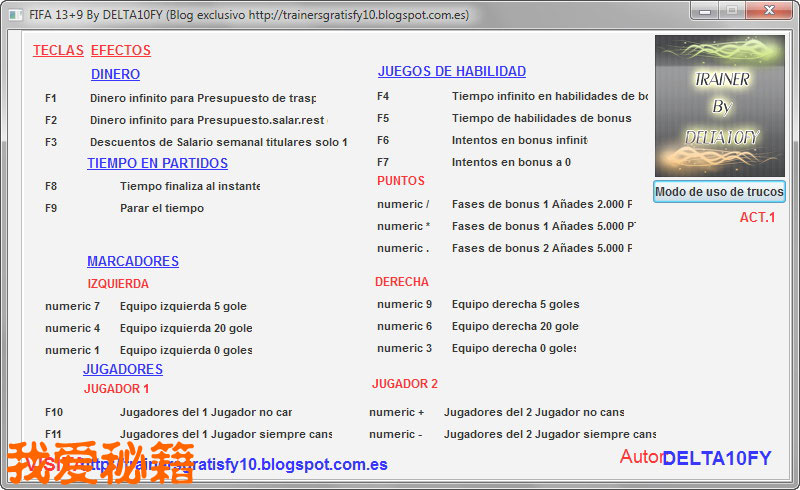
Task: Select the JUEGOS DE HABILIDAD heading
Action: [x=451, y=71]
